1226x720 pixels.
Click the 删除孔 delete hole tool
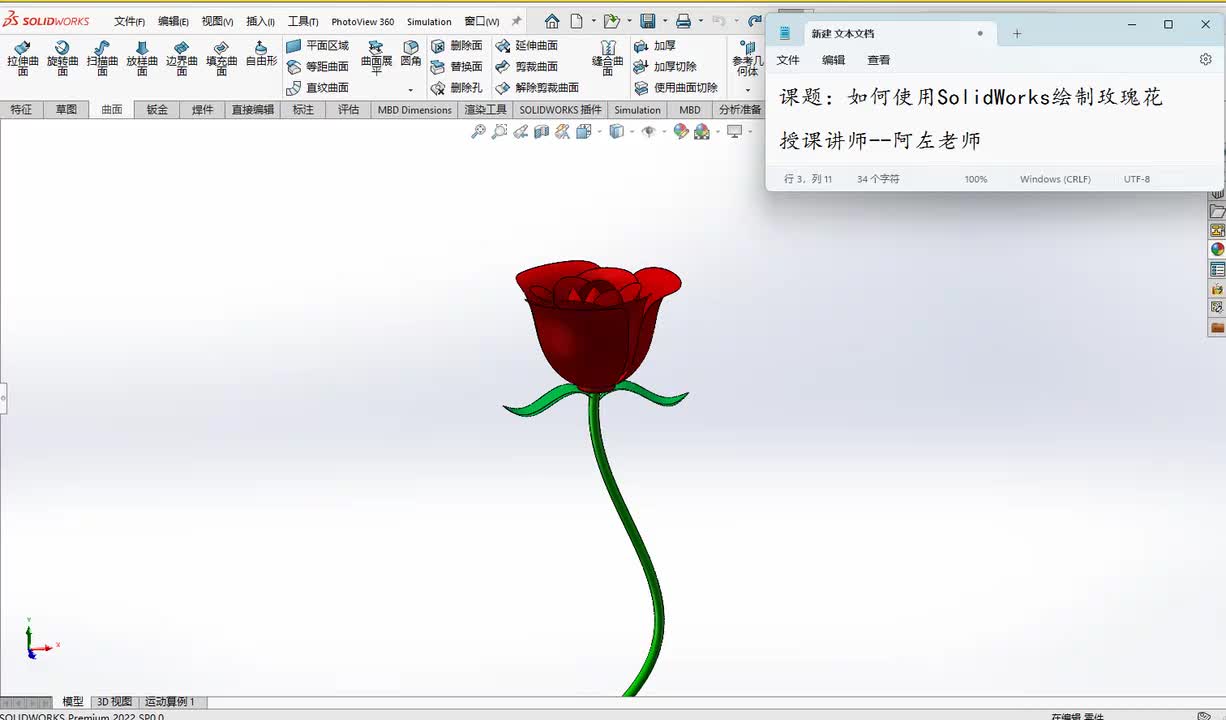coord(457,88)
